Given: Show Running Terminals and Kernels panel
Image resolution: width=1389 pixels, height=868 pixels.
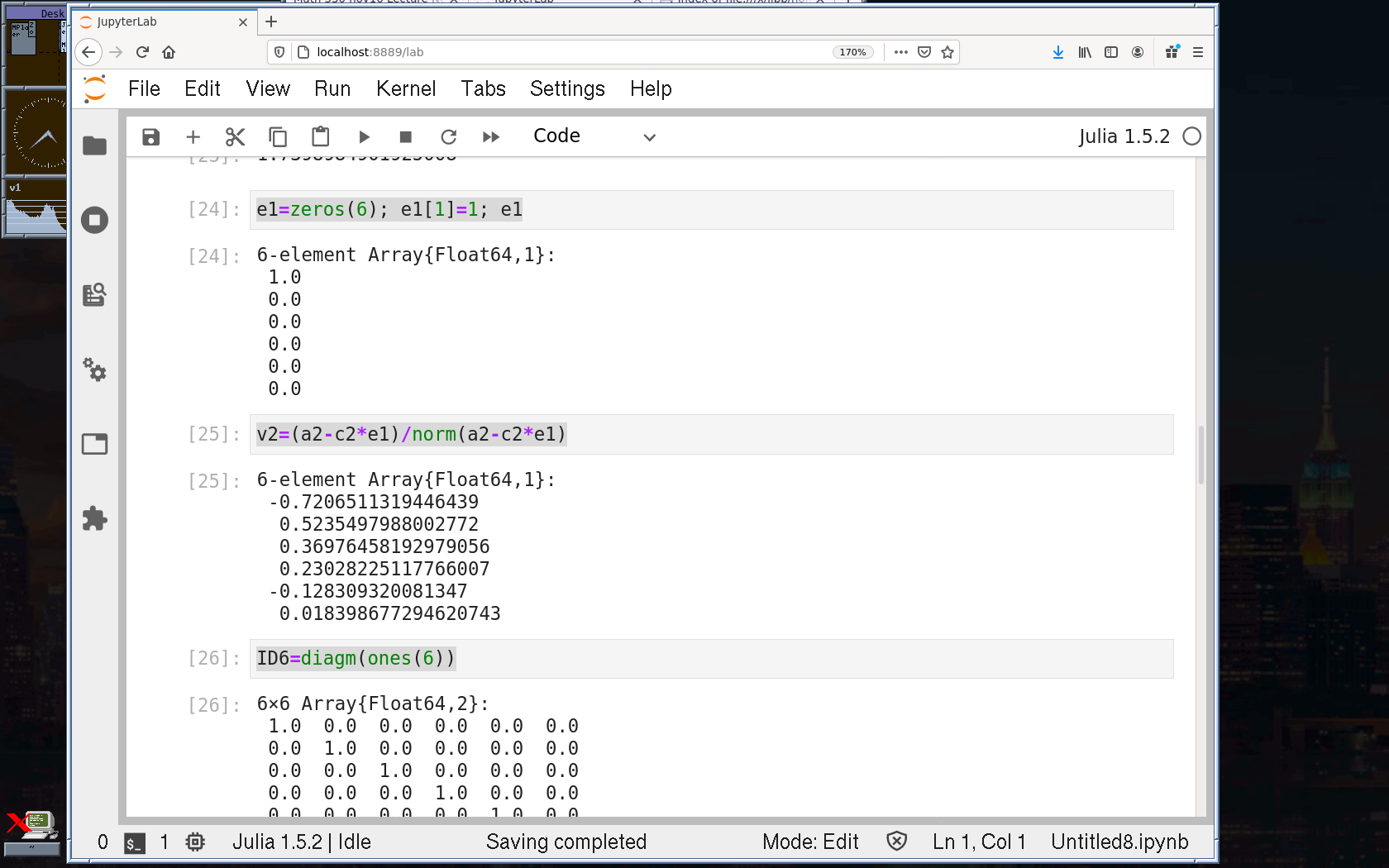Looking at the screenshot, I should point(95,220).
